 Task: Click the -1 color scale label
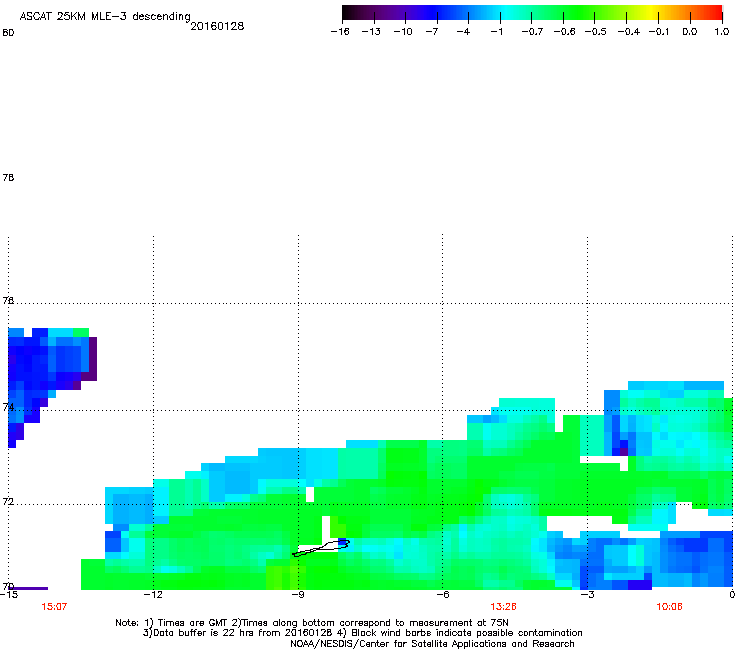496,32
